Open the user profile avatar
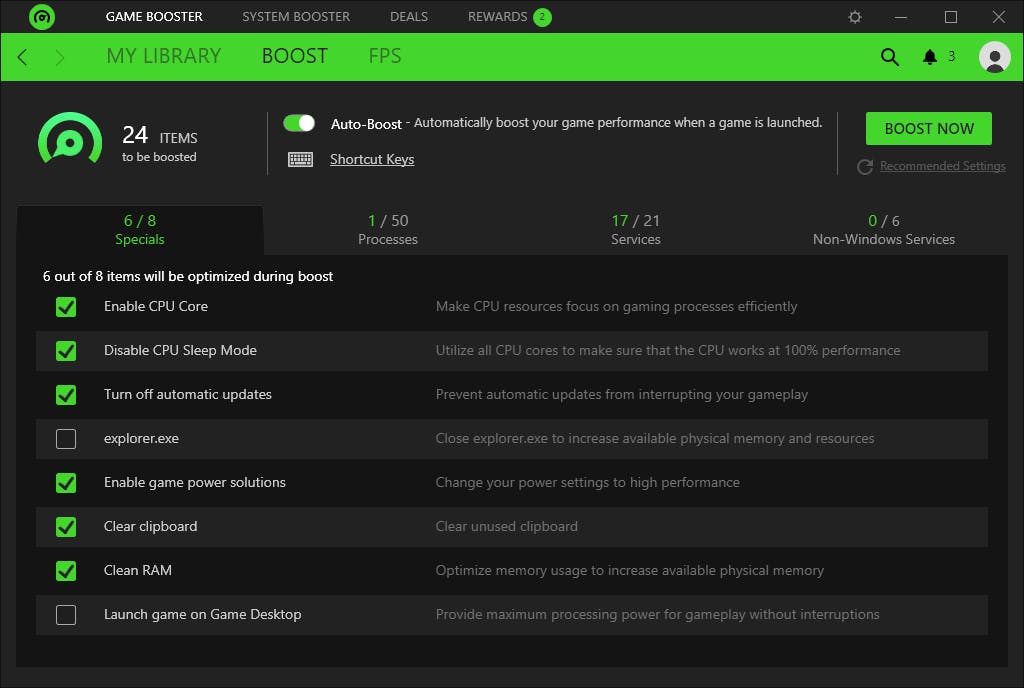The height and width of the screenshot is (688, 1024). (x=994, y=57)
